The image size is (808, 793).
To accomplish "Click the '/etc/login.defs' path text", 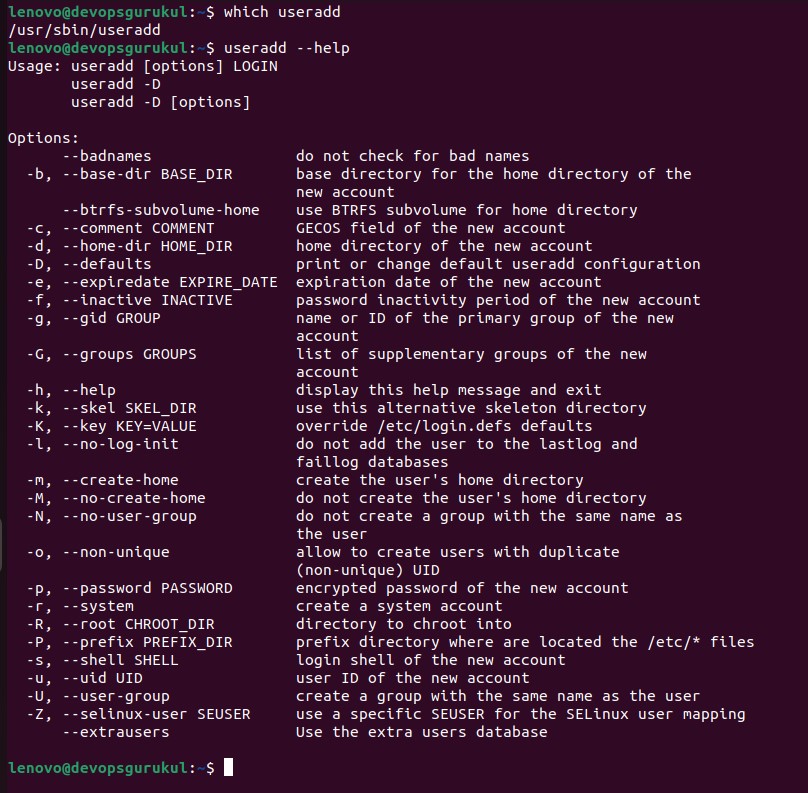I will 444,426.
